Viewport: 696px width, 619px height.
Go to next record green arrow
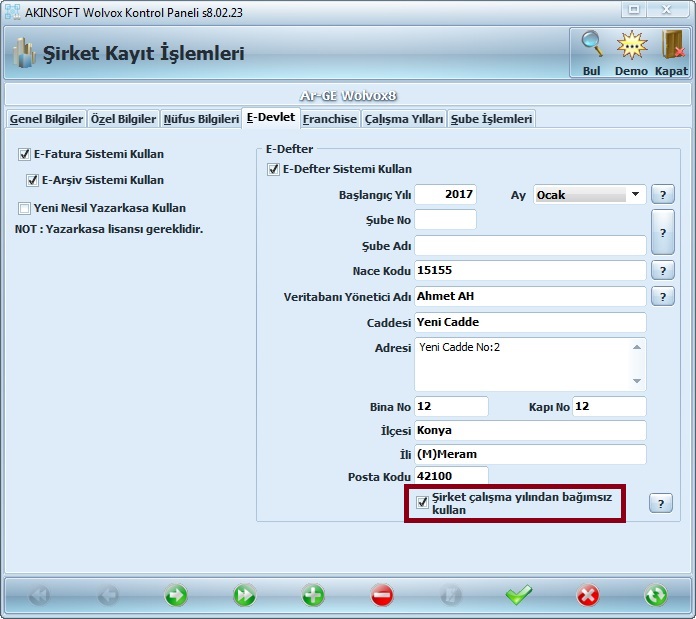176,595
